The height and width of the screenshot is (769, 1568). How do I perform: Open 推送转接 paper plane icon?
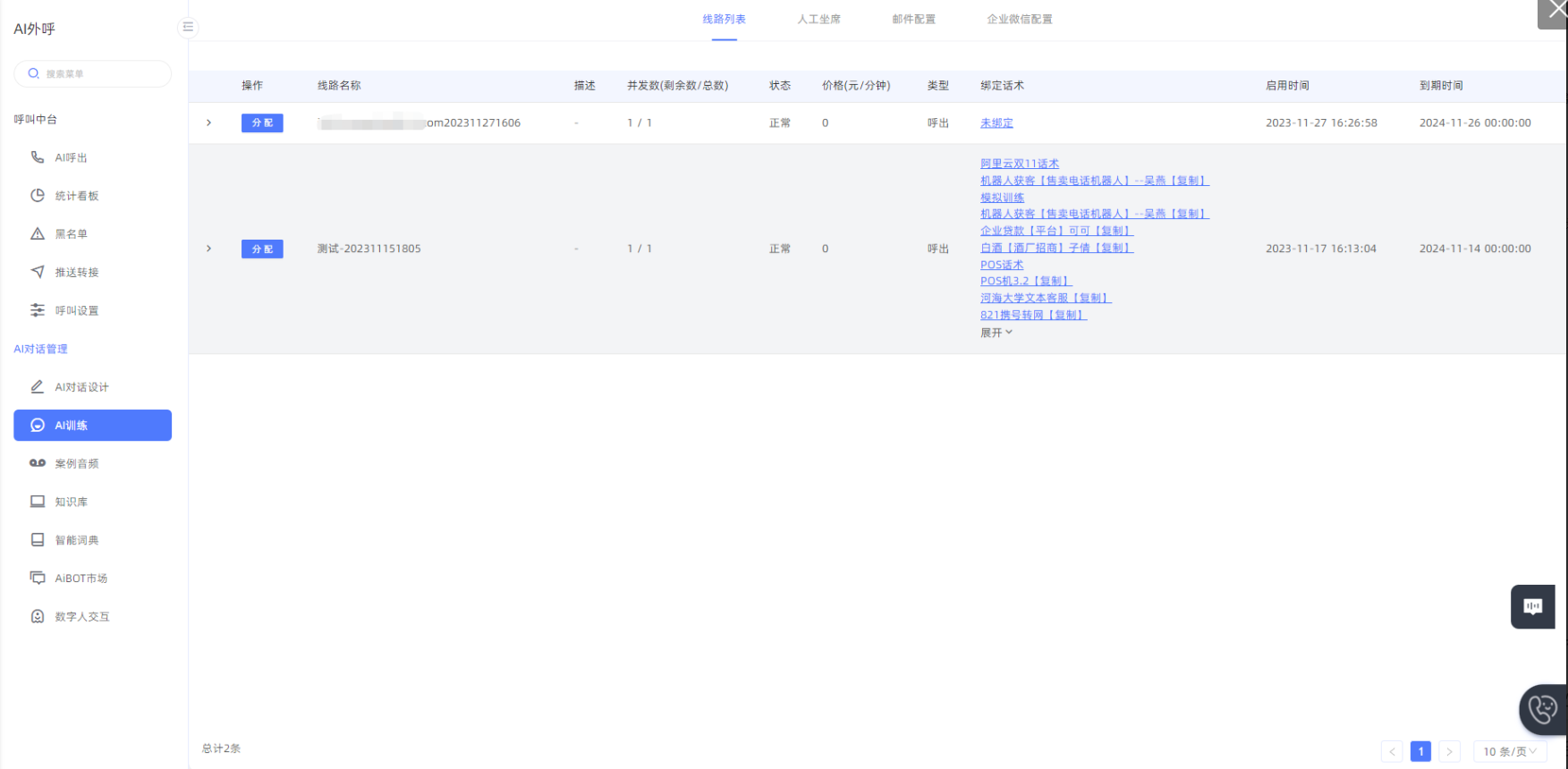click(x=38, y=272)
